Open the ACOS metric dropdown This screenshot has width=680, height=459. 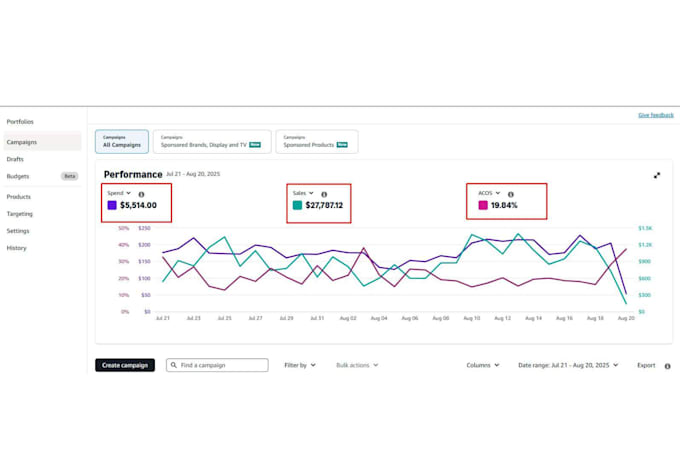click(x=489, y=193)
